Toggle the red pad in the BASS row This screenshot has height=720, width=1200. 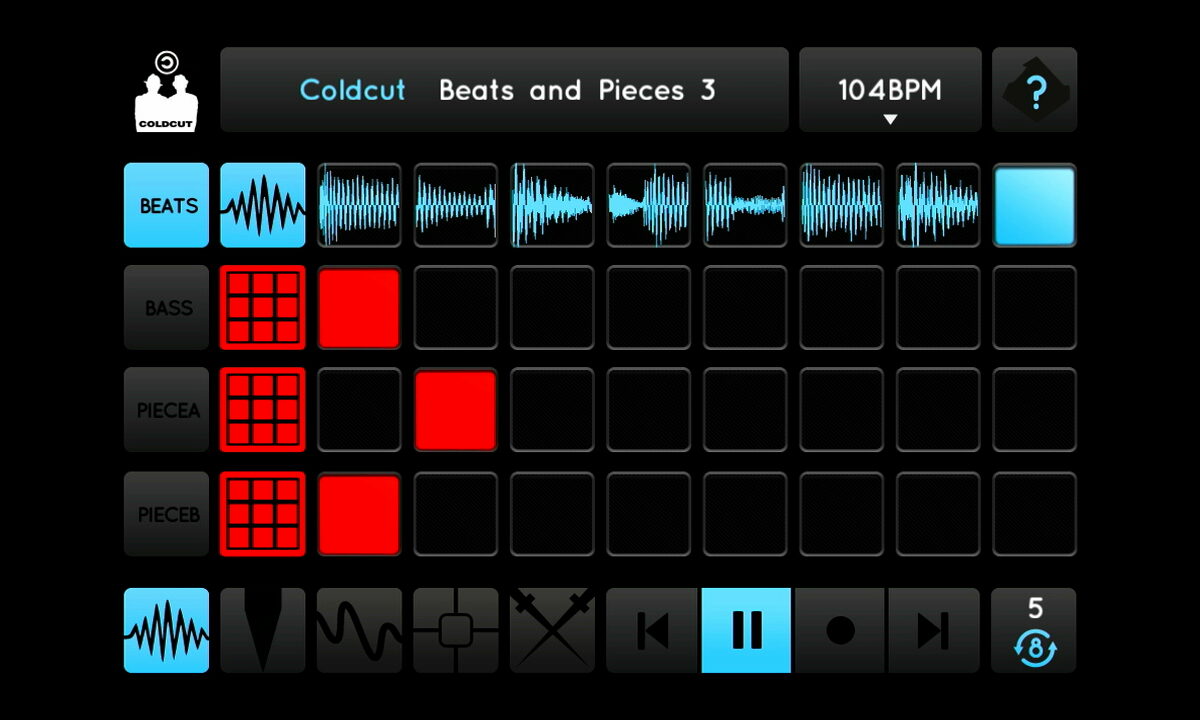tap(359, 308)
